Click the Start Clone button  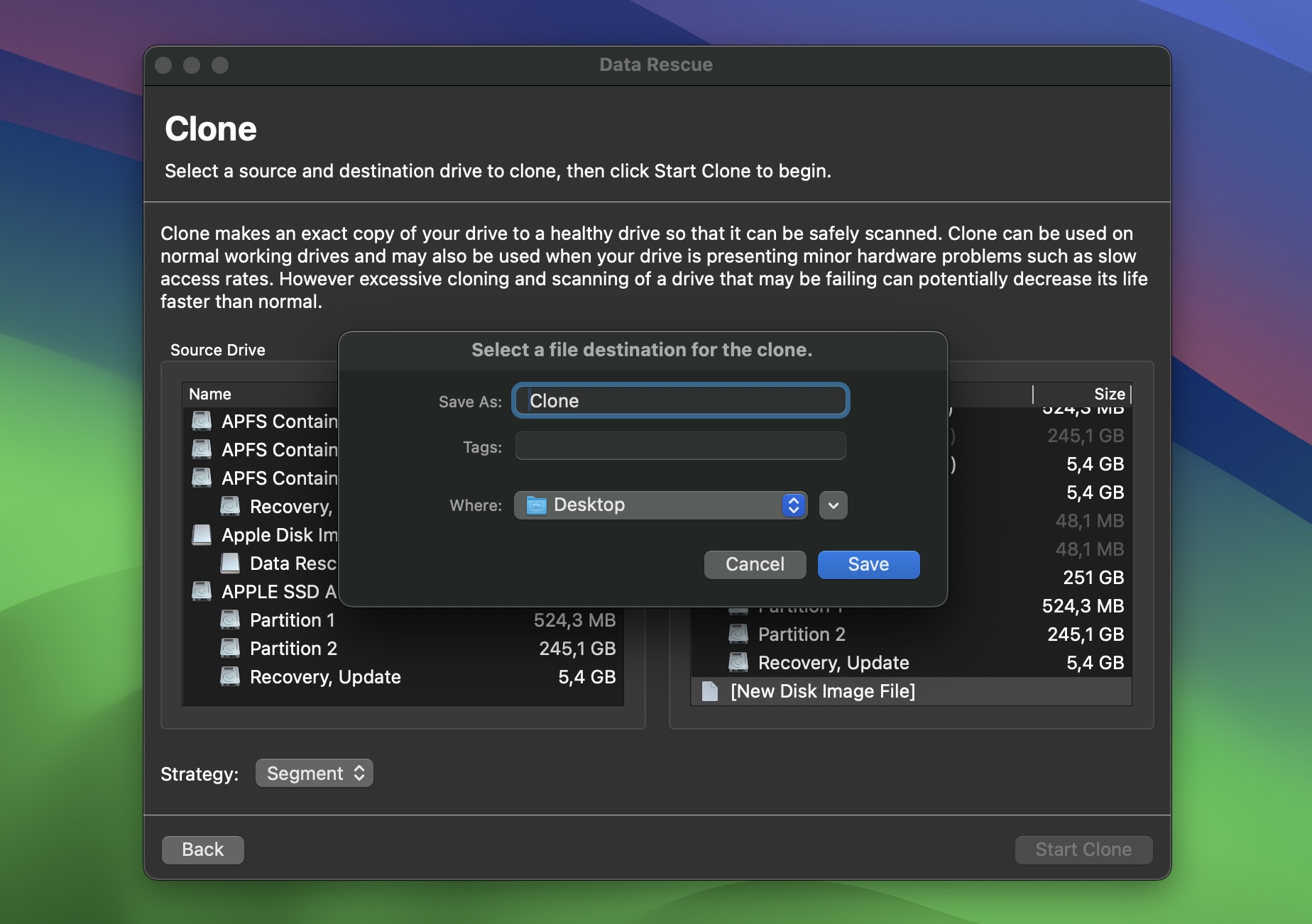tap(1083, 849)
